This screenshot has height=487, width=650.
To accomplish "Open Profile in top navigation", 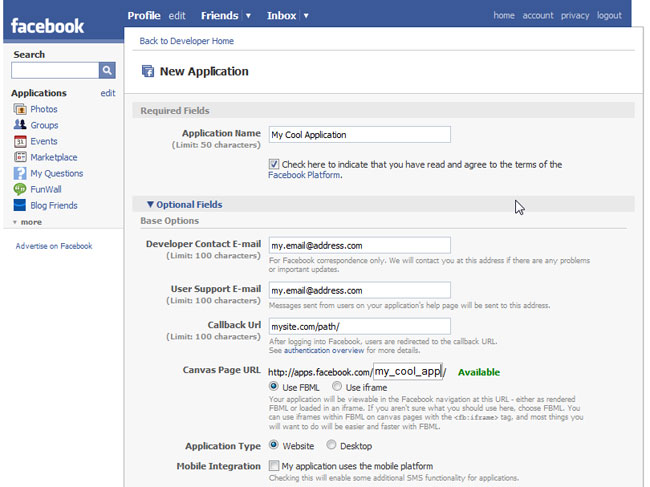I will coord(144,16).
